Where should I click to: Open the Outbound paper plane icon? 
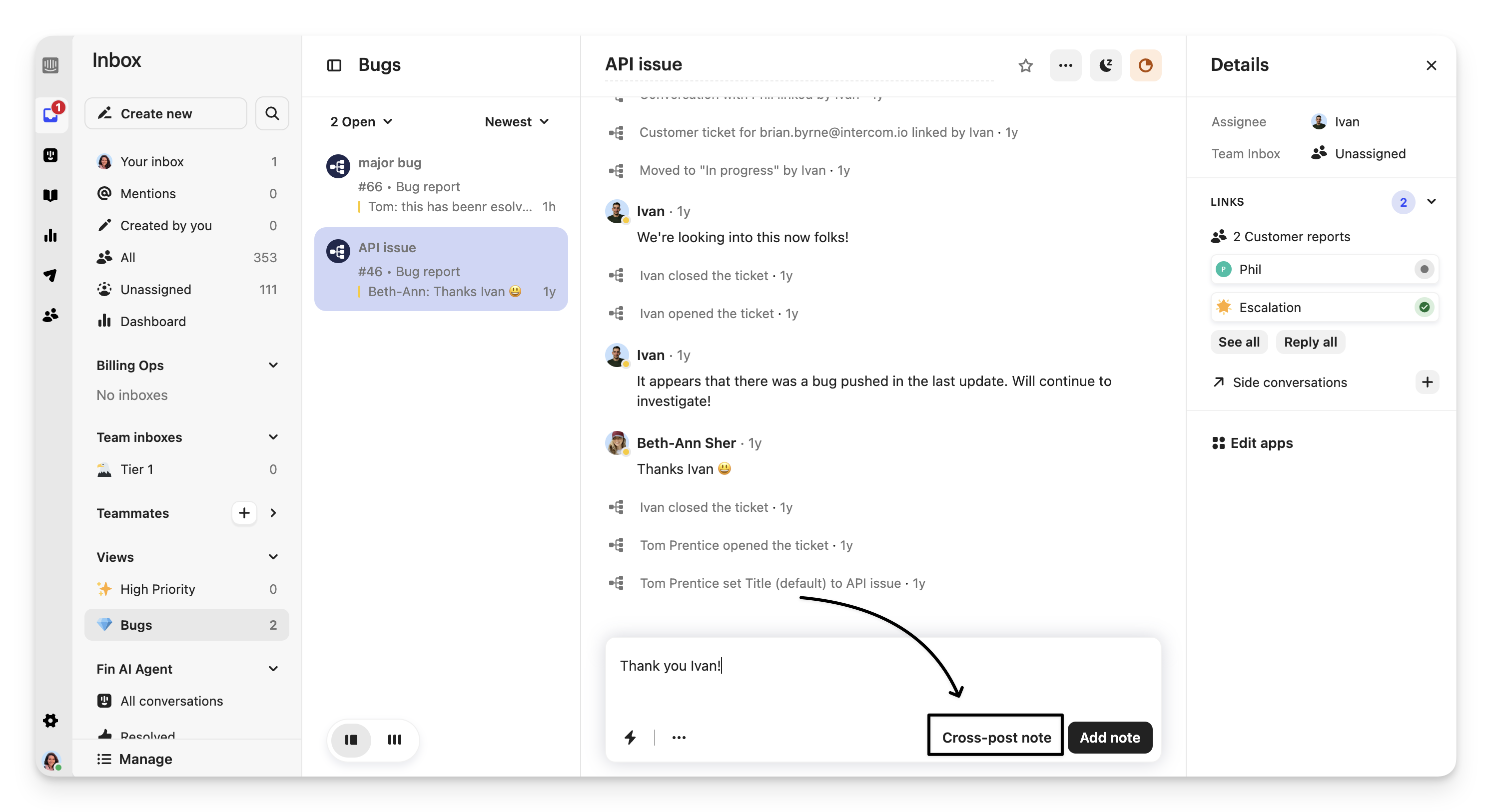click(x=50, y=275)
